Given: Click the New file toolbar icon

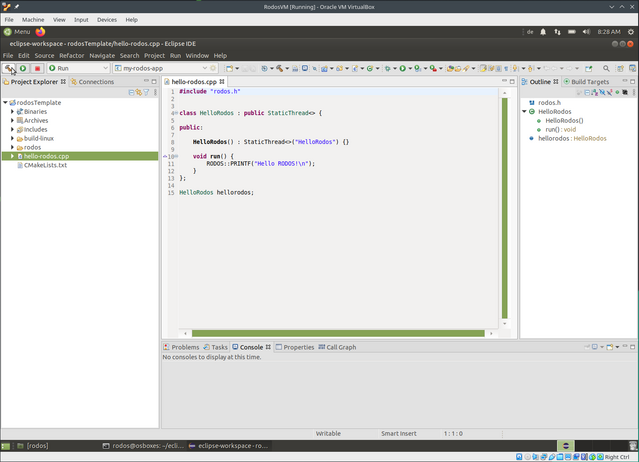Looking at the screenshot, I should click(x=230, y=68).
